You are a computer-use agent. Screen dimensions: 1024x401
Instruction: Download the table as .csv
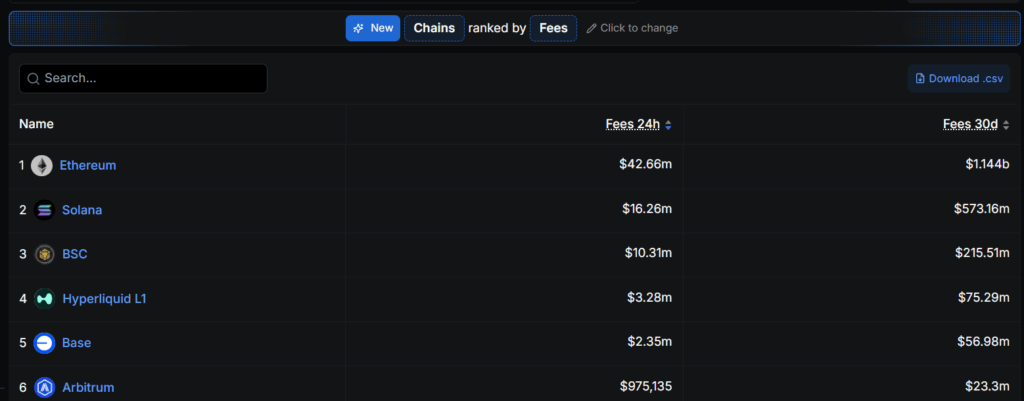[x=959, y=78]
